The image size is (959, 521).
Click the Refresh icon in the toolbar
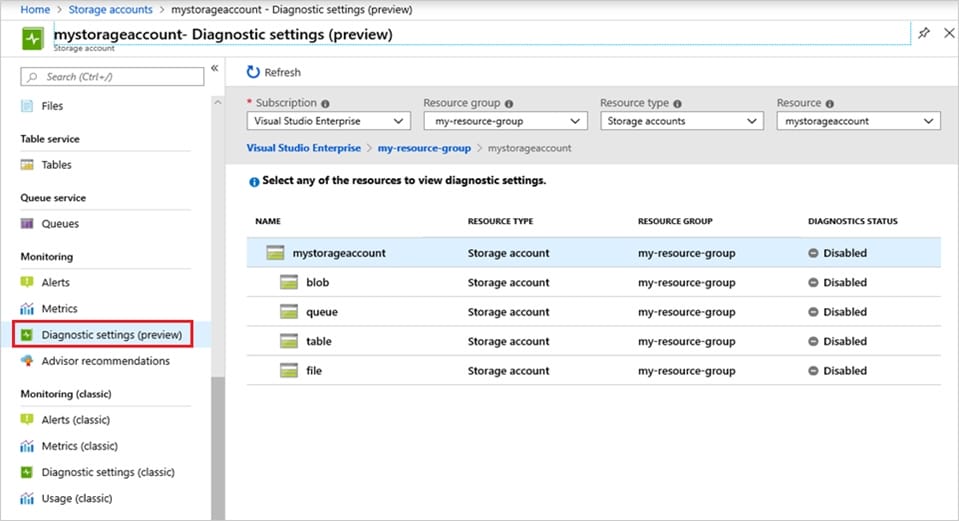click(x=253, y=72)
